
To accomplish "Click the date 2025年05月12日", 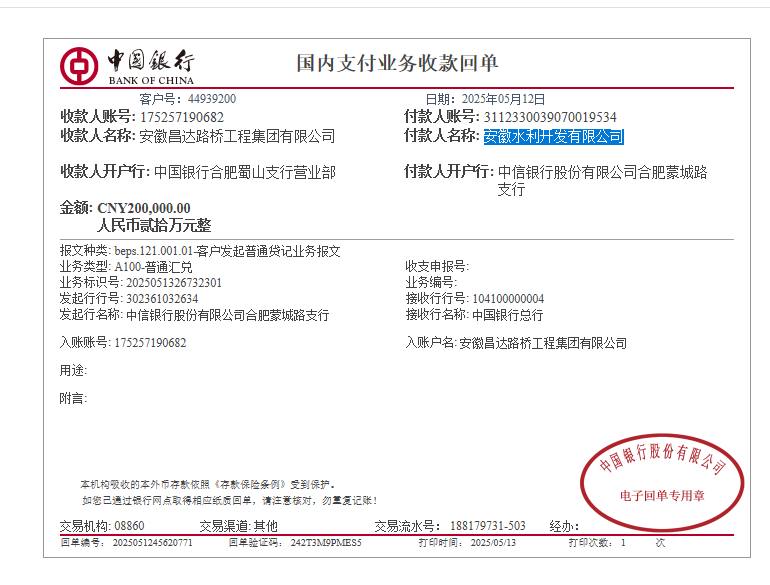I will click(x=503, y=99).
